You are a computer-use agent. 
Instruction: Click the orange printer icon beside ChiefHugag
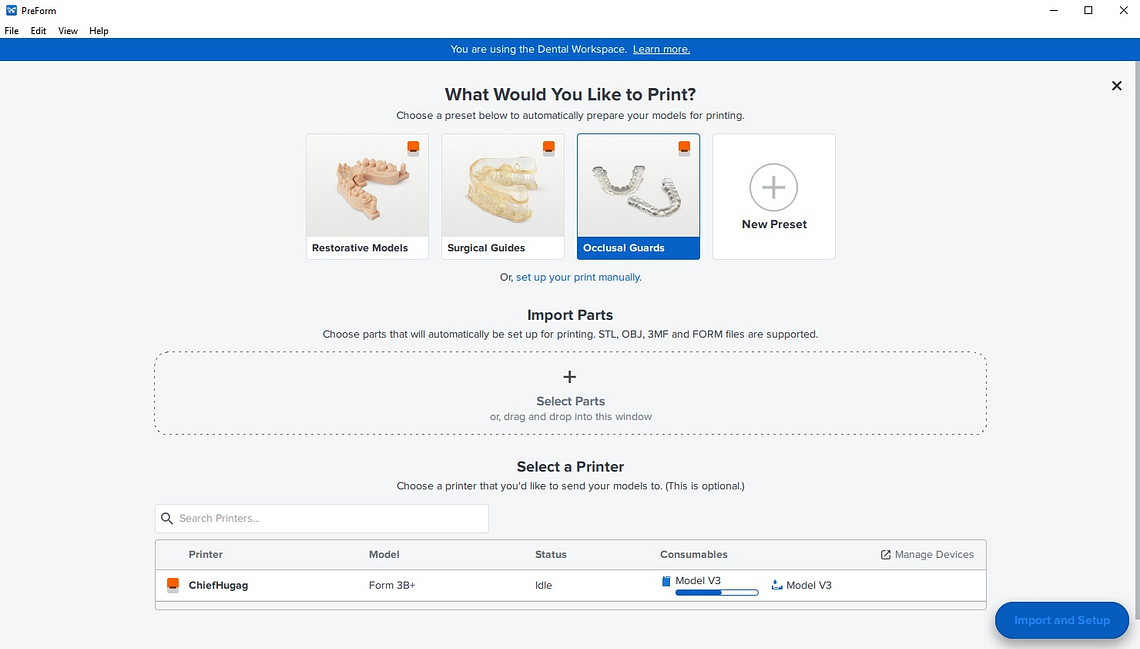172,585
